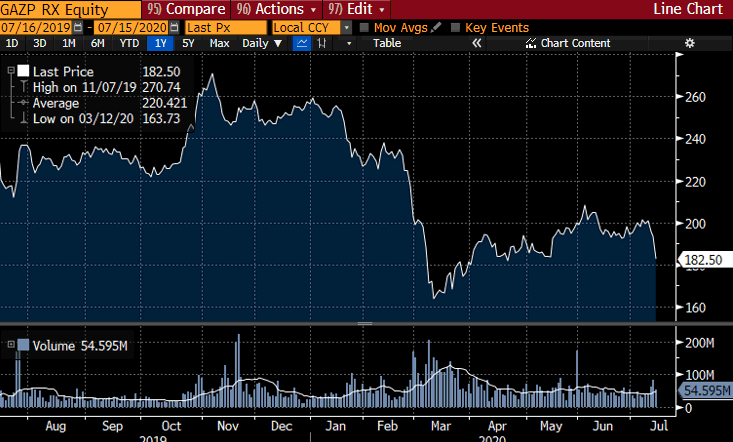Select the line chart type icon
Image resolution: width=733 pixels, height=442 pixels.
click(303, 43)
